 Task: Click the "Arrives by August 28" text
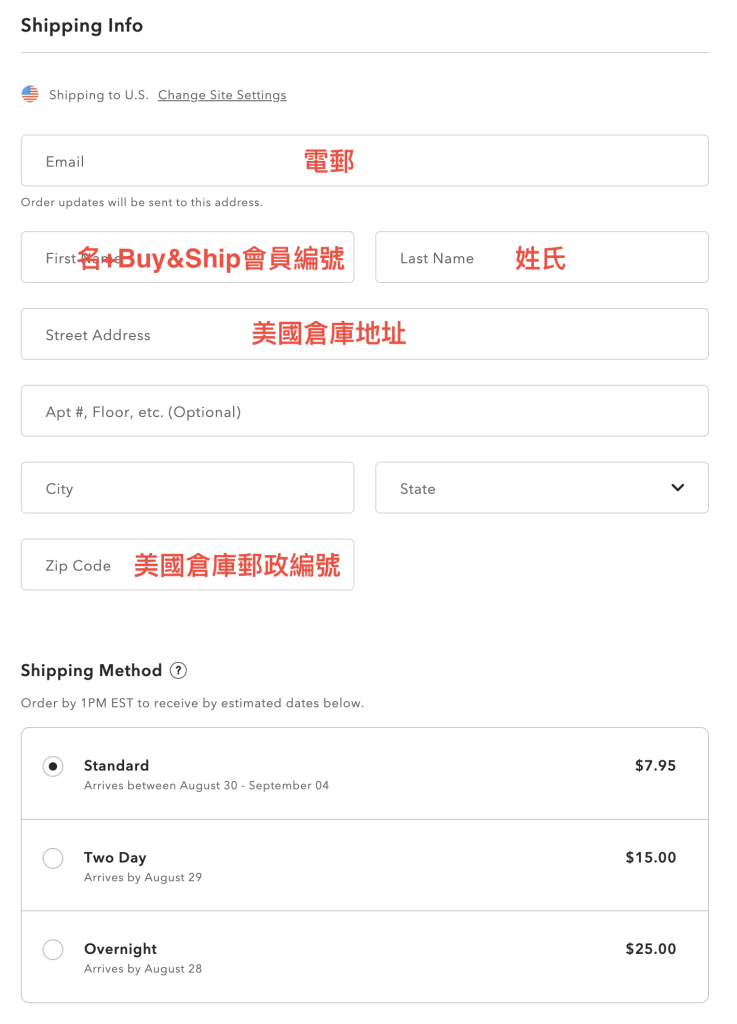143,969
